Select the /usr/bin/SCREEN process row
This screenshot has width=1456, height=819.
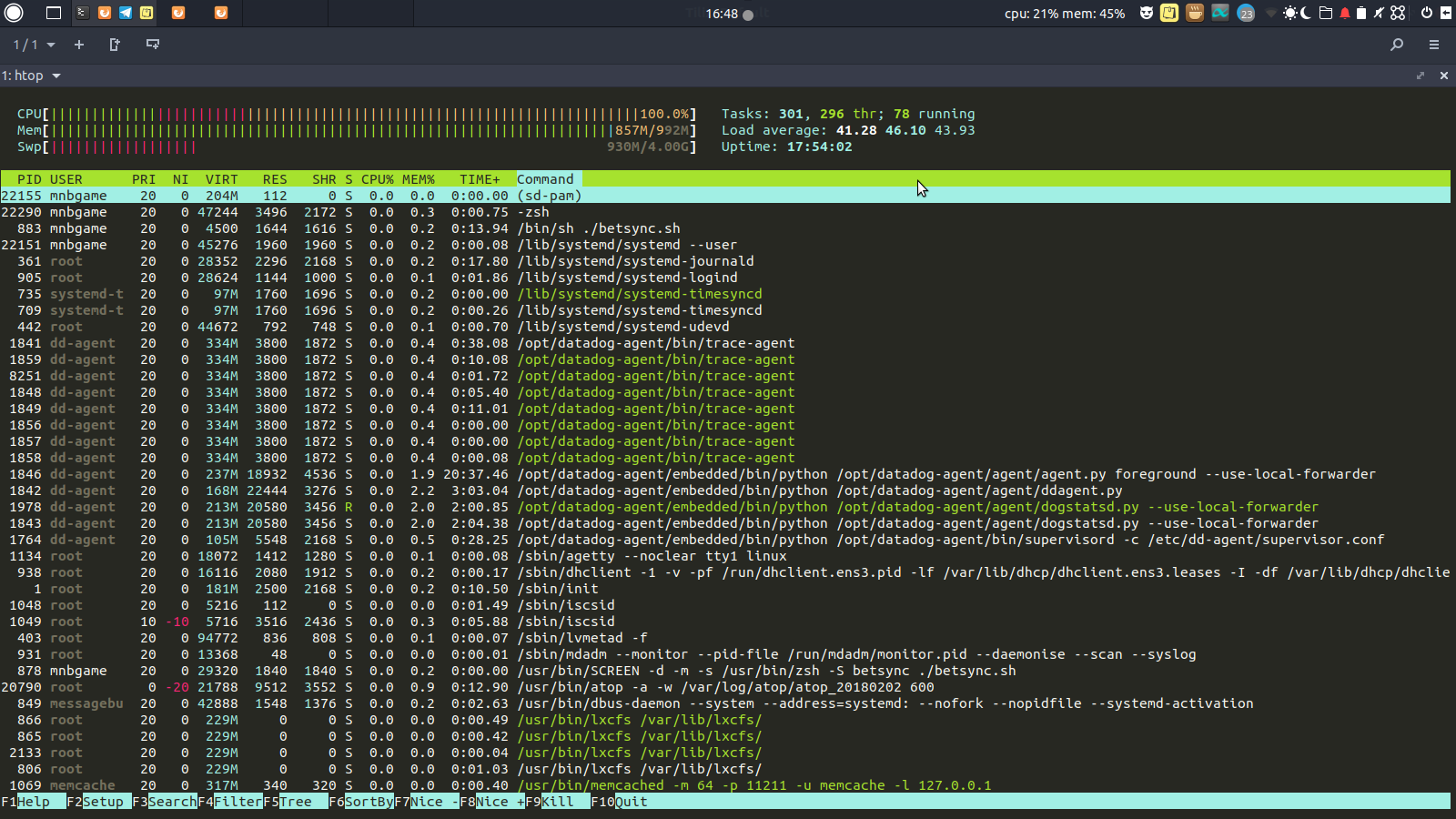tap(725, 671)
